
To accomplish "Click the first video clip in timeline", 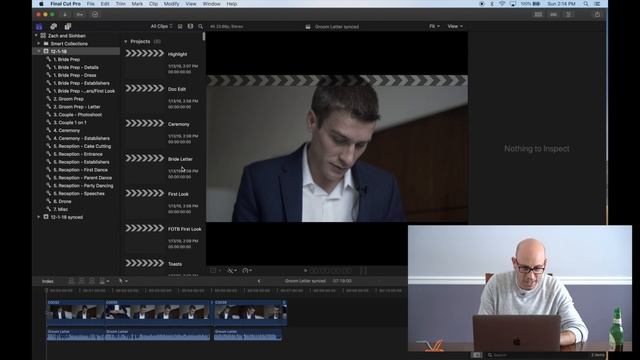I will click(76, 312).
